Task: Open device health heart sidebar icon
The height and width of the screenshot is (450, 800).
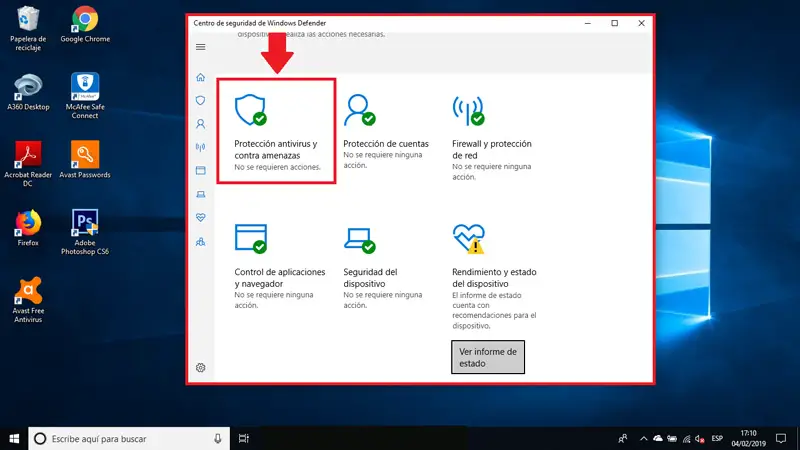Action: point(201,218)
